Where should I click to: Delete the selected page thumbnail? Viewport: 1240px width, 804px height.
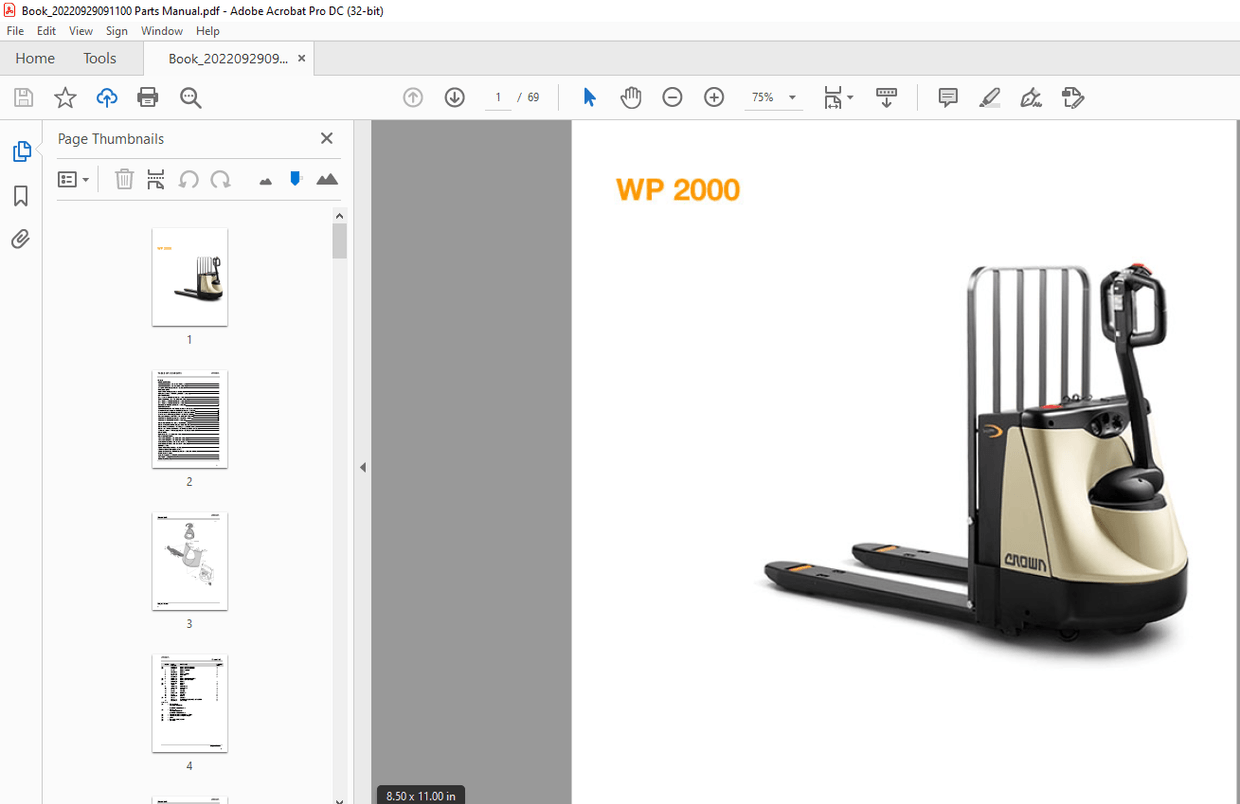(124, 179)
